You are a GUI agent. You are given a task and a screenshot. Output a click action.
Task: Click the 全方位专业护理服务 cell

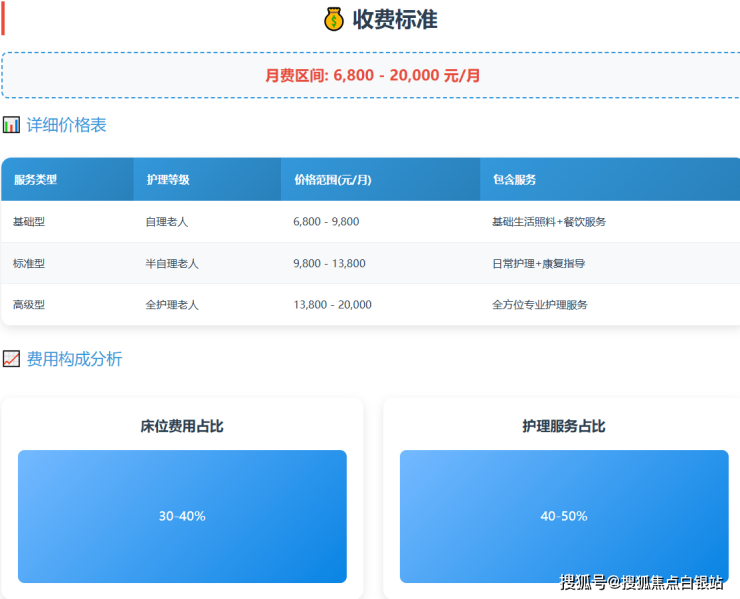pyautogui.click(x=540, y=305)
